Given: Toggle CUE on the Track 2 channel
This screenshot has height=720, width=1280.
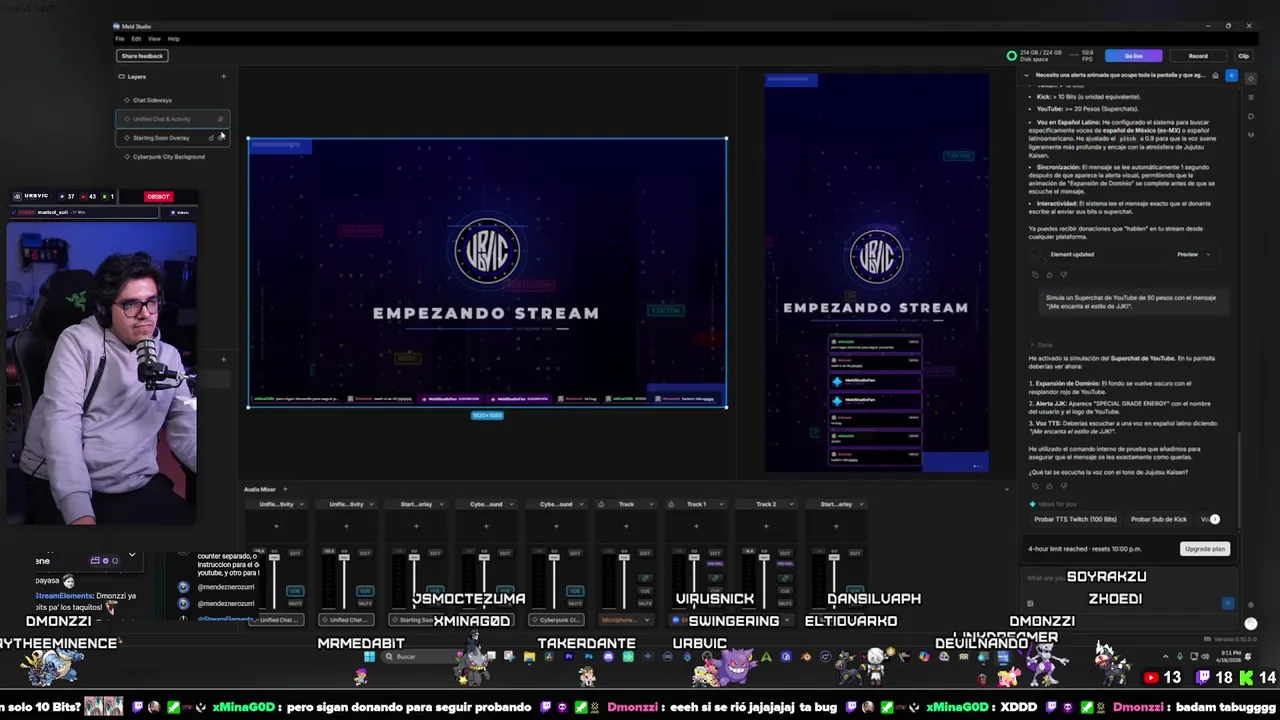Looking at the screenshot, I should point(785,590).
